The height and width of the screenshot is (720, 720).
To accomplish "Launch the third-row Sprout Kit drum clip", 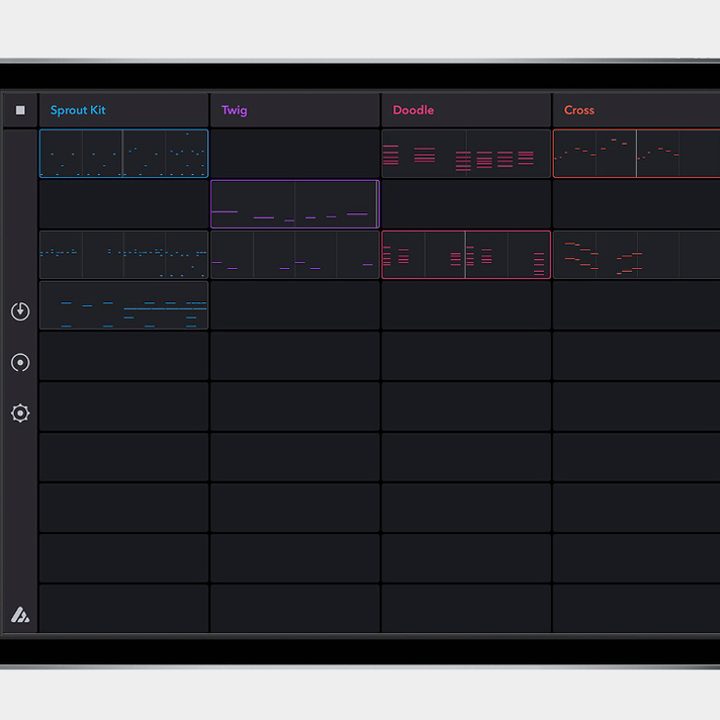I will click(x=124, y=254).
